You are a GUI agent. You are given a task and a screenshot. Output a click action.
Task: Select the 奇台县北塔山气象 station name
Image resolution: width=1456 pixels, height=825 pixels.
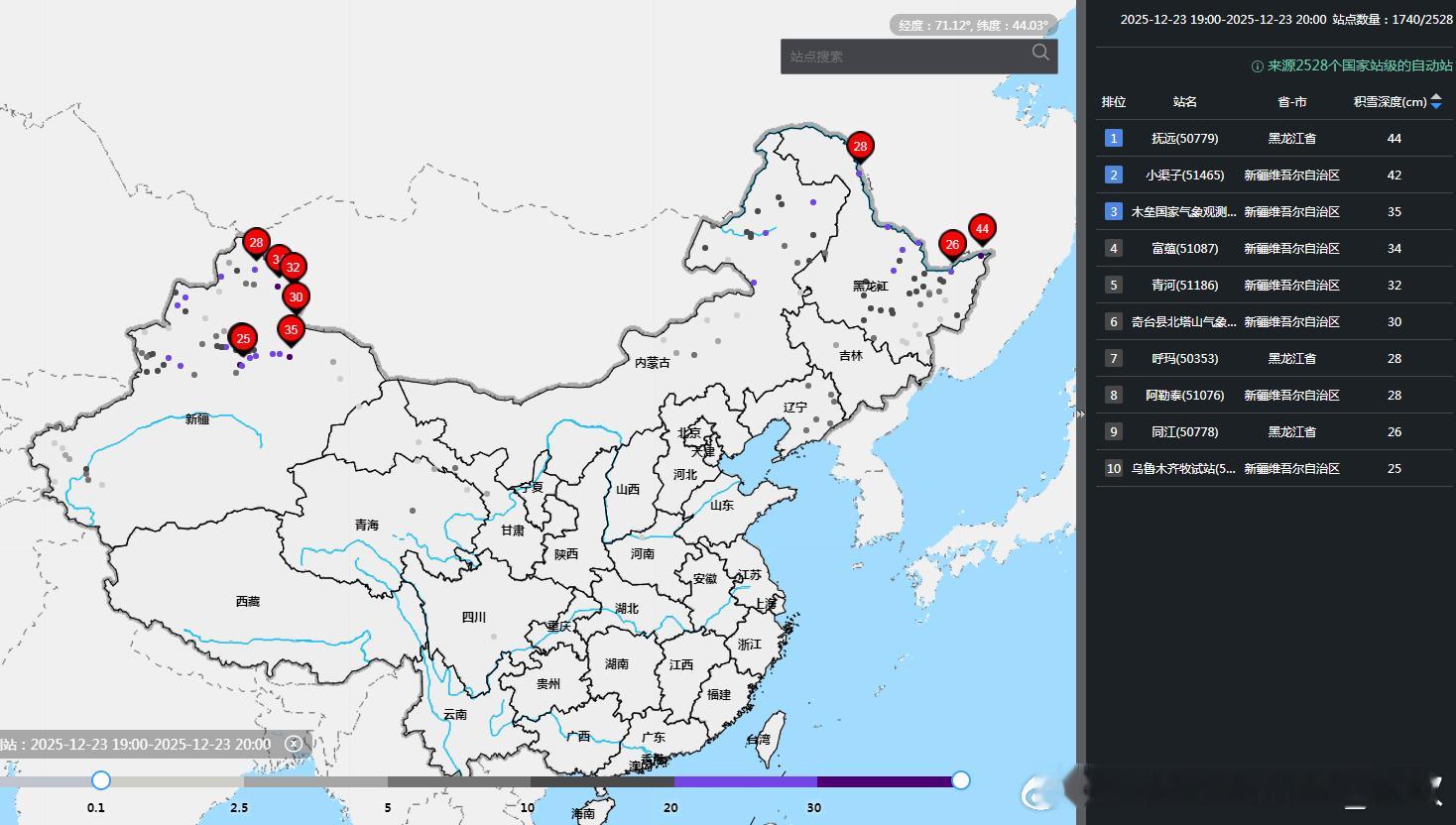pos(1184,322)
